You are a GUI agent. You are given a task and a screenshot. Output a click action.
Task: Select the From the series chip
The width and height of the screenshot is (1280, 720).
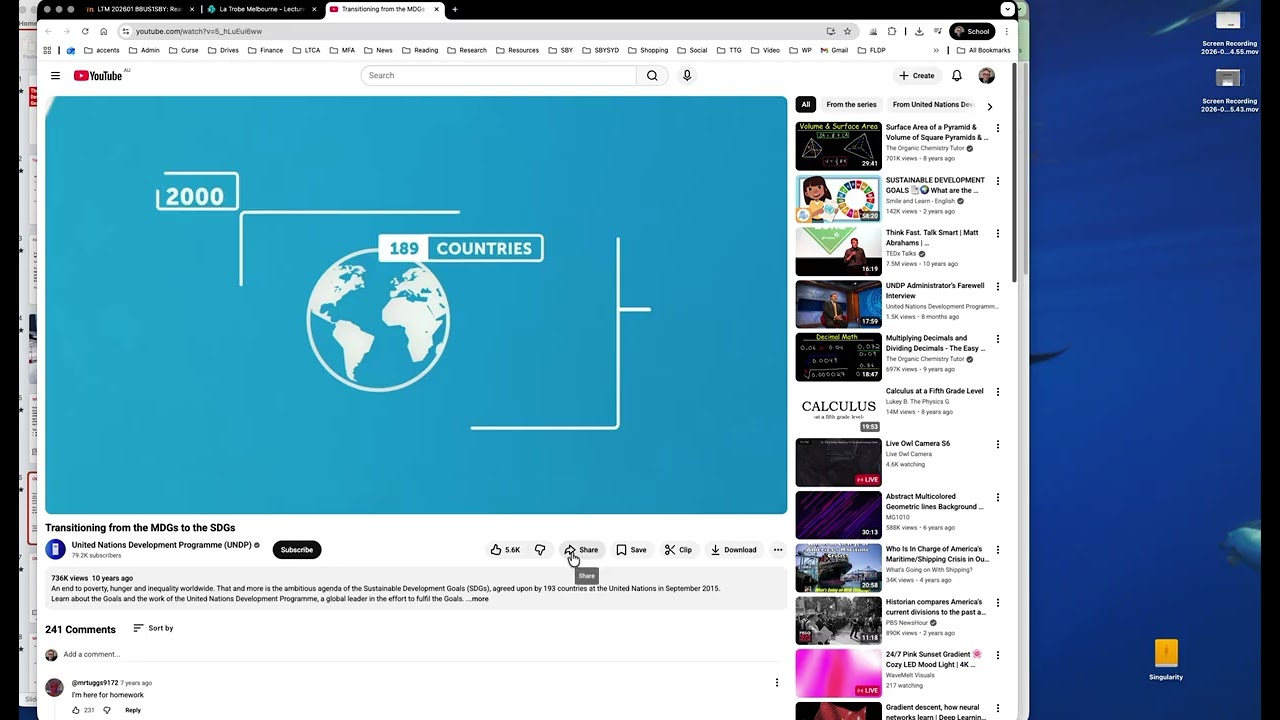(851, 105)
